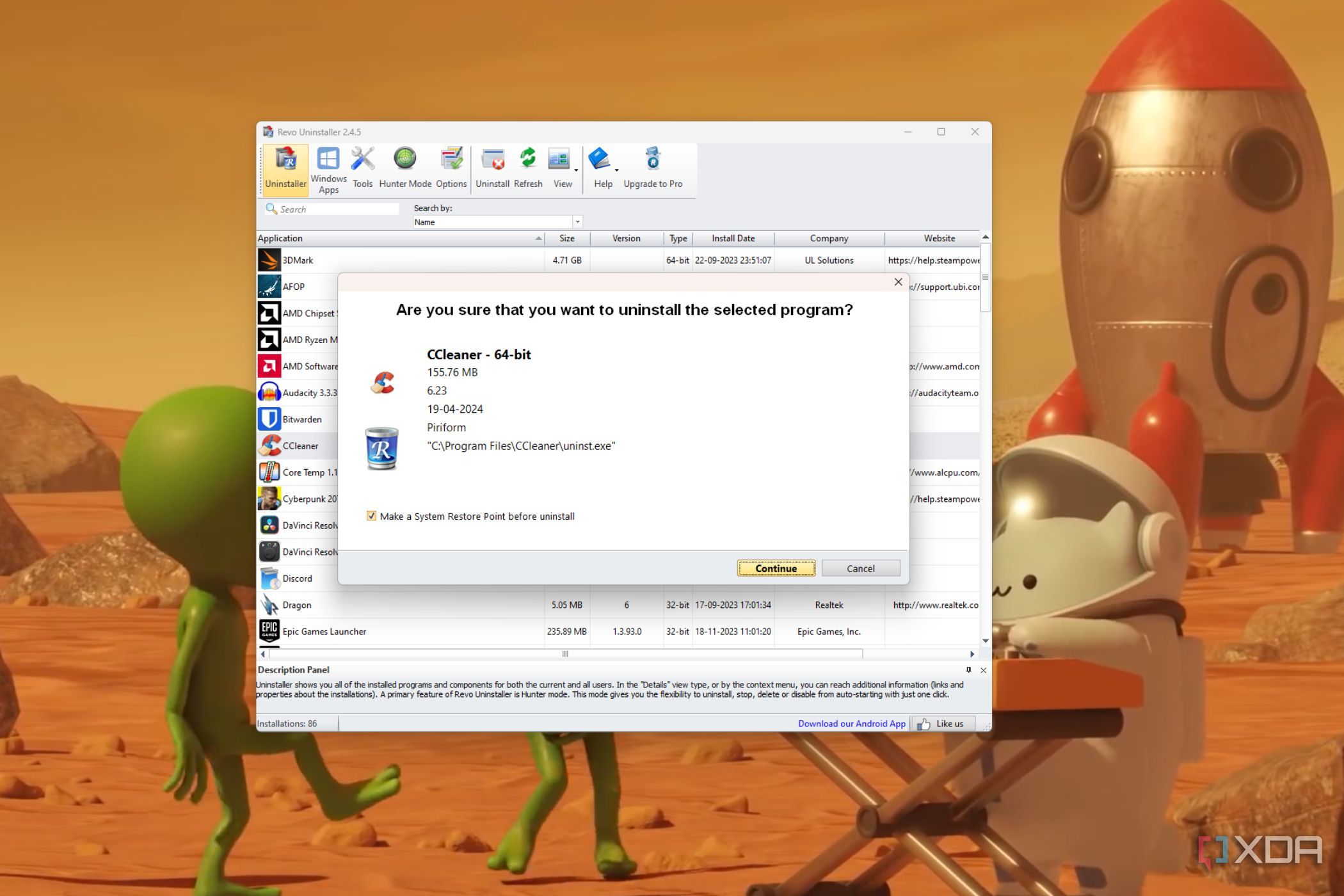The image size is (1344, 896).
Task: Click the Realtek company cell
Action: pyautogui.click(x=829, y=605)
